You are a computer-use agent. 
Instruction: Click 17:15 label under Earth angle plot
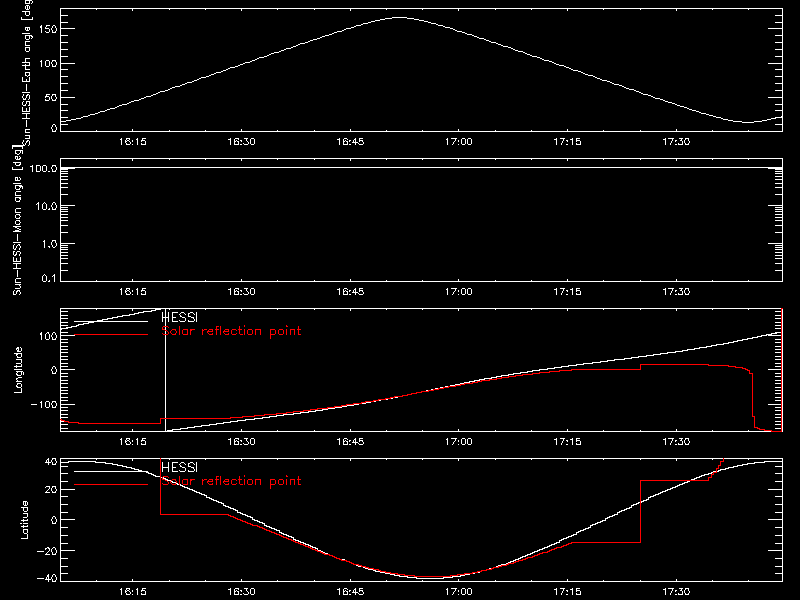tap(567, 142)
